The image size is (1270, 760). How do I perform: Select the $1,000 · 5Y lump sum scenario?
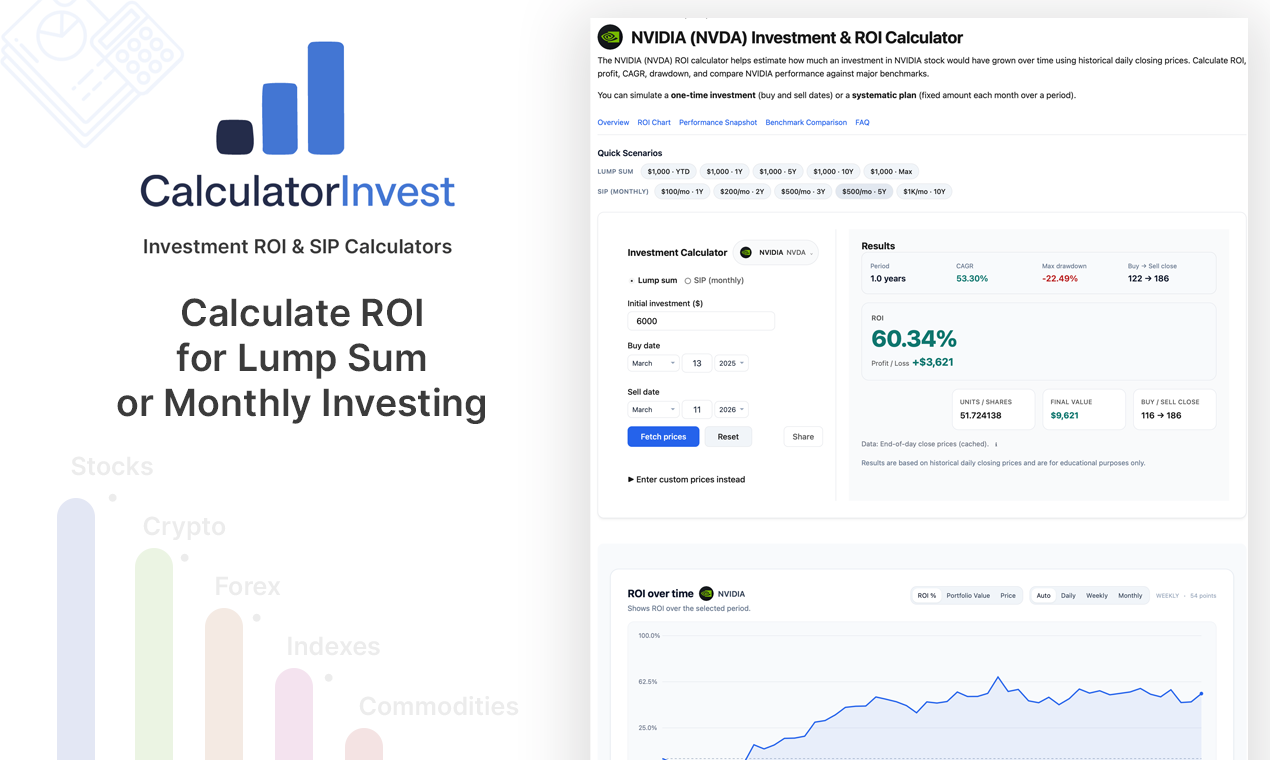pos(778,171)
